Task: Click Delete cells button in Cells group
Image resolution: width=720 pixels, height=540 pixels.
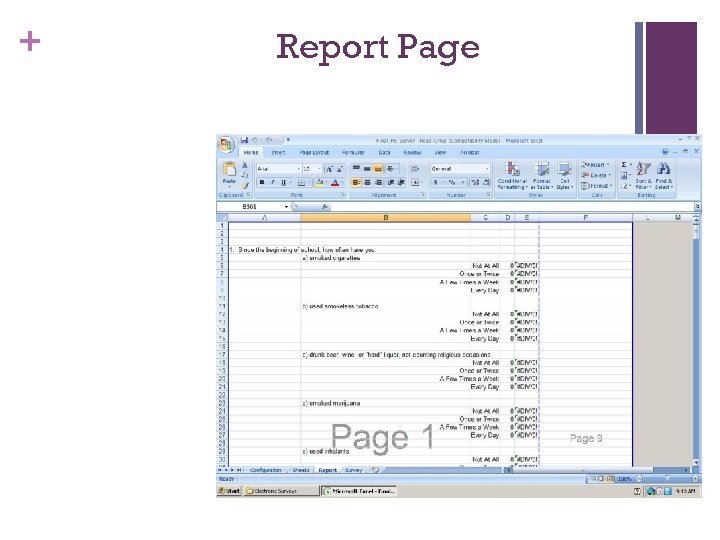Action: [x=596, y=175]
